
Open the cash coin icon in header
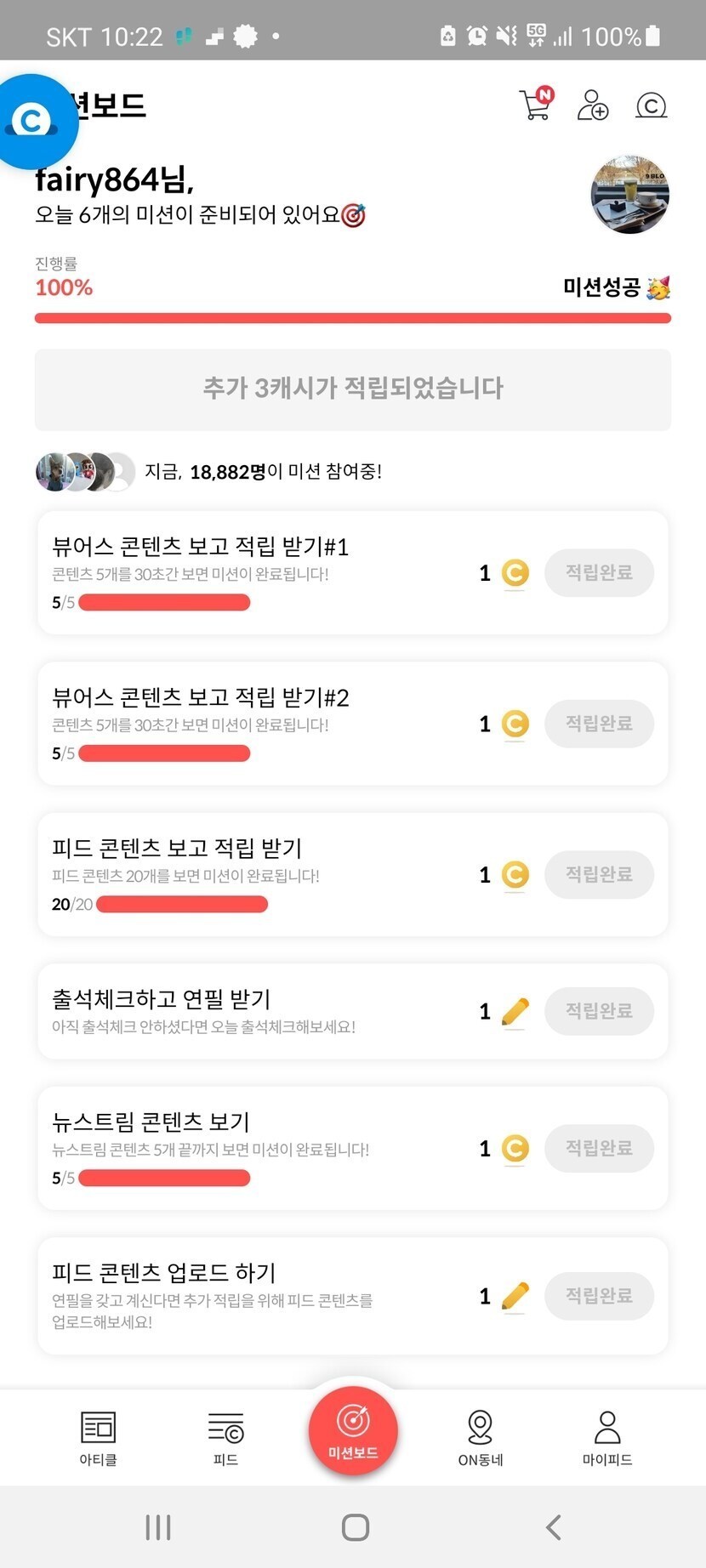pyautogui.click(x=651, y=105)
